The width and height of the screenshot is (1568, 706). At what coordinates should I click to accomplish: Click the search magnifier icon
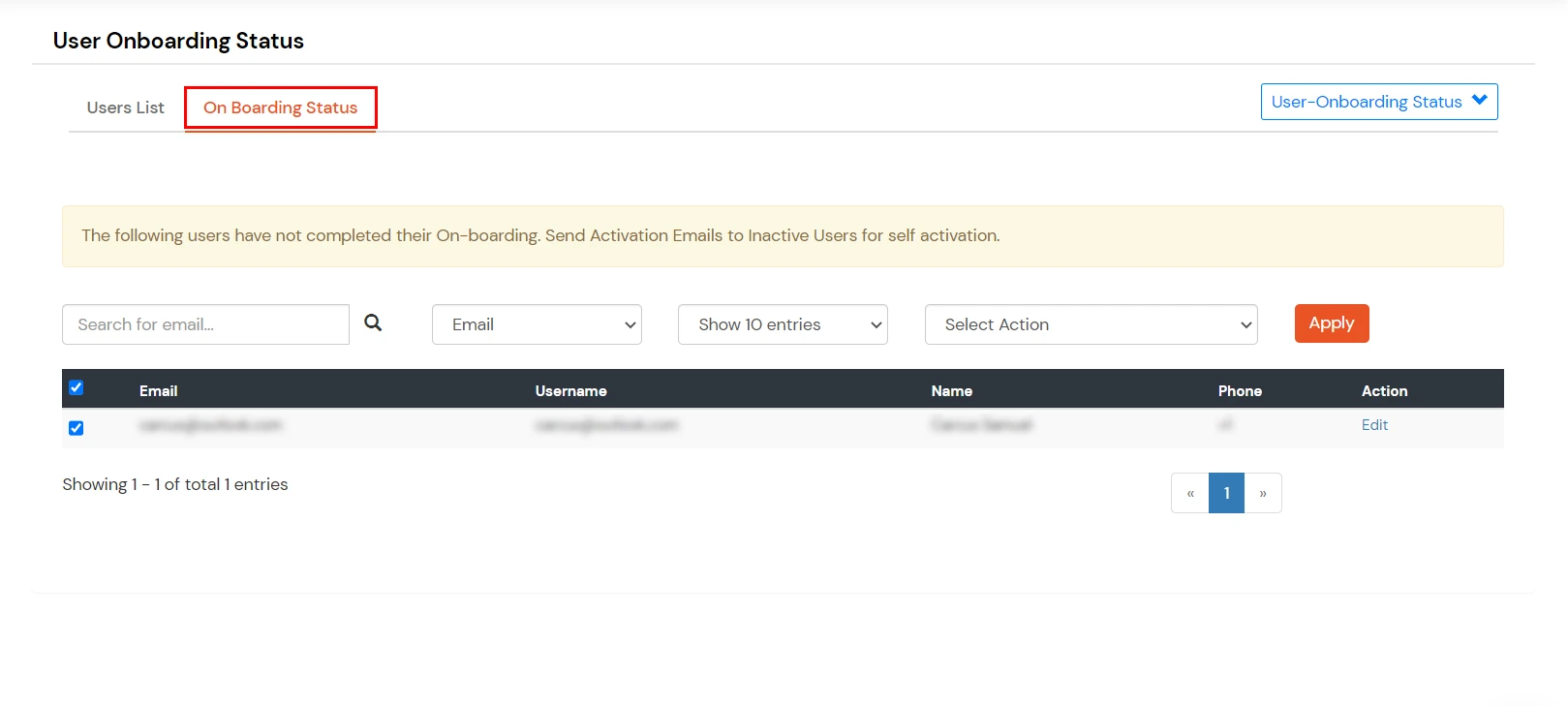(x=373, y=323)
